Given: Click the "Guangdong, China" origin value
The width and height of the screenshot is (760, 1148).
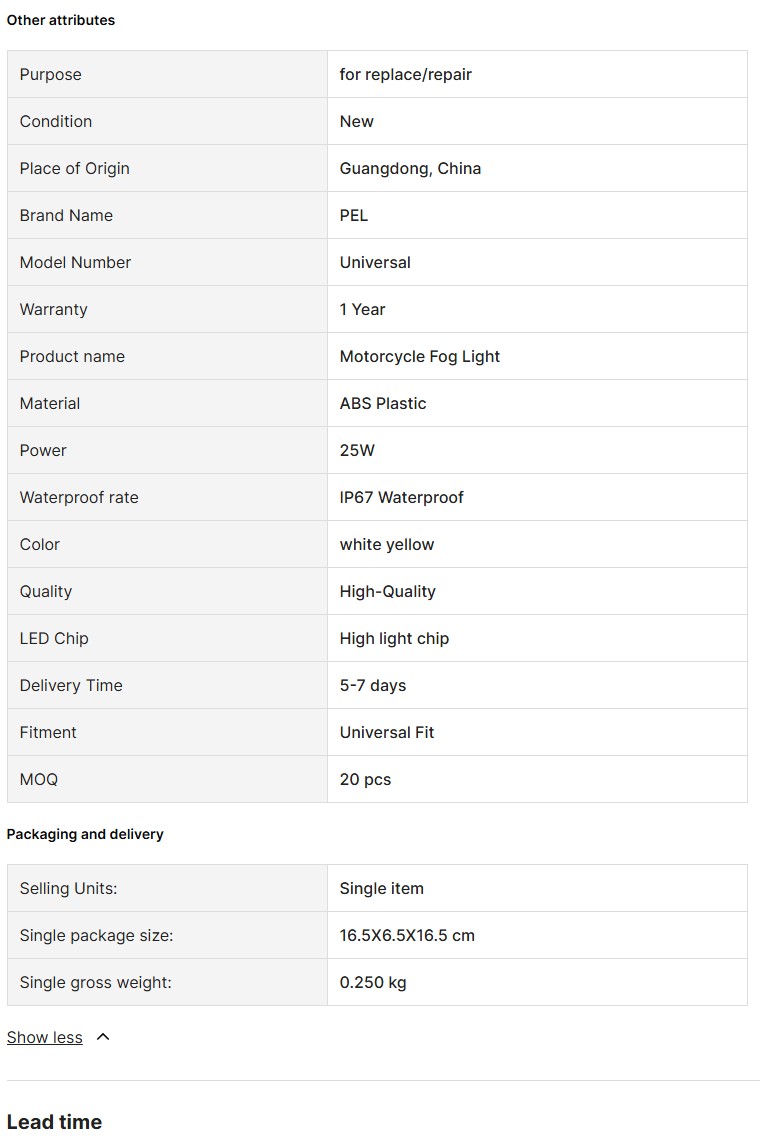Looking at the screenshot, I should [x=410, y=169].
